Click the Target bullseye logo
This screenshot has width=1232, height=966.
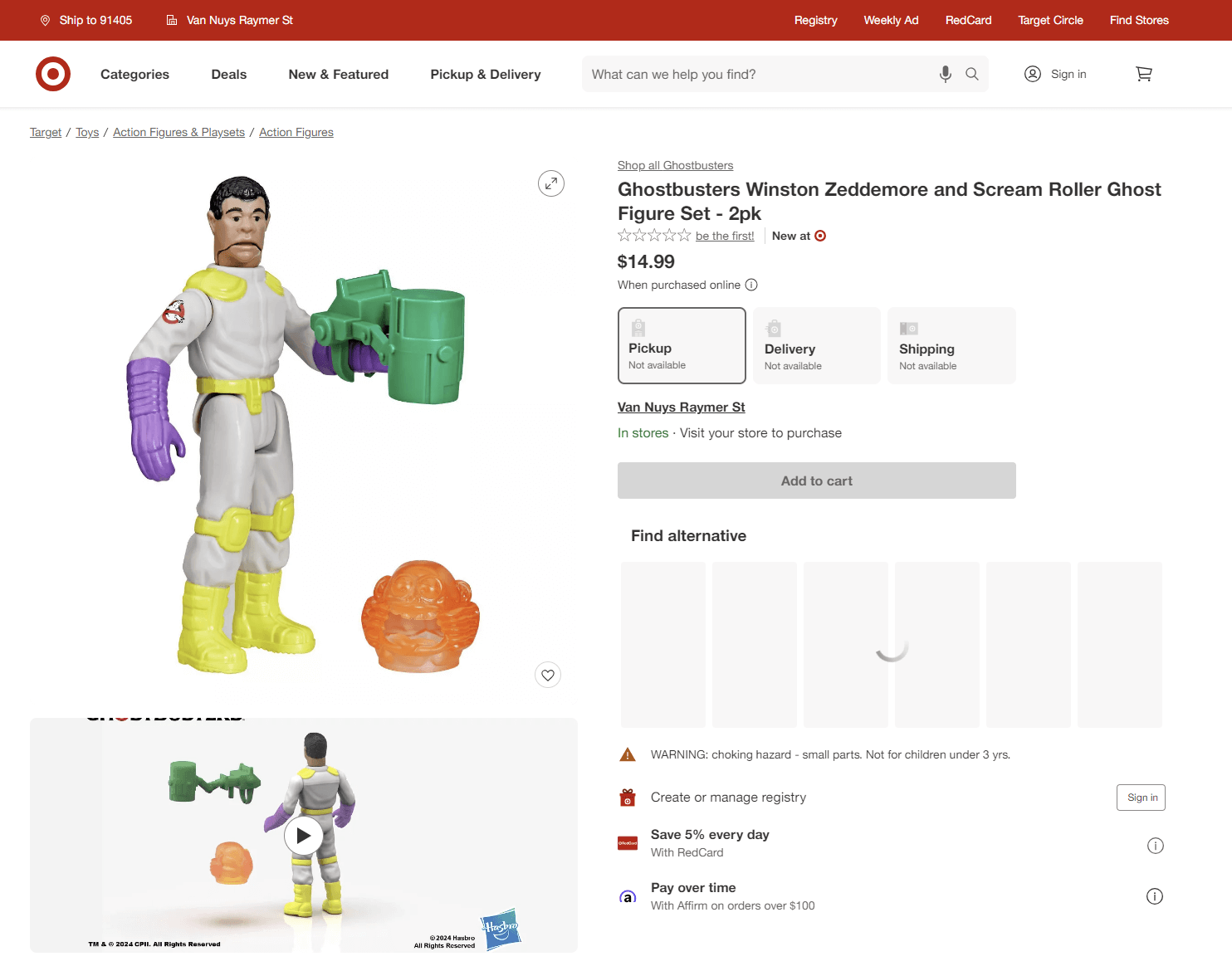[x=53, y=74]
